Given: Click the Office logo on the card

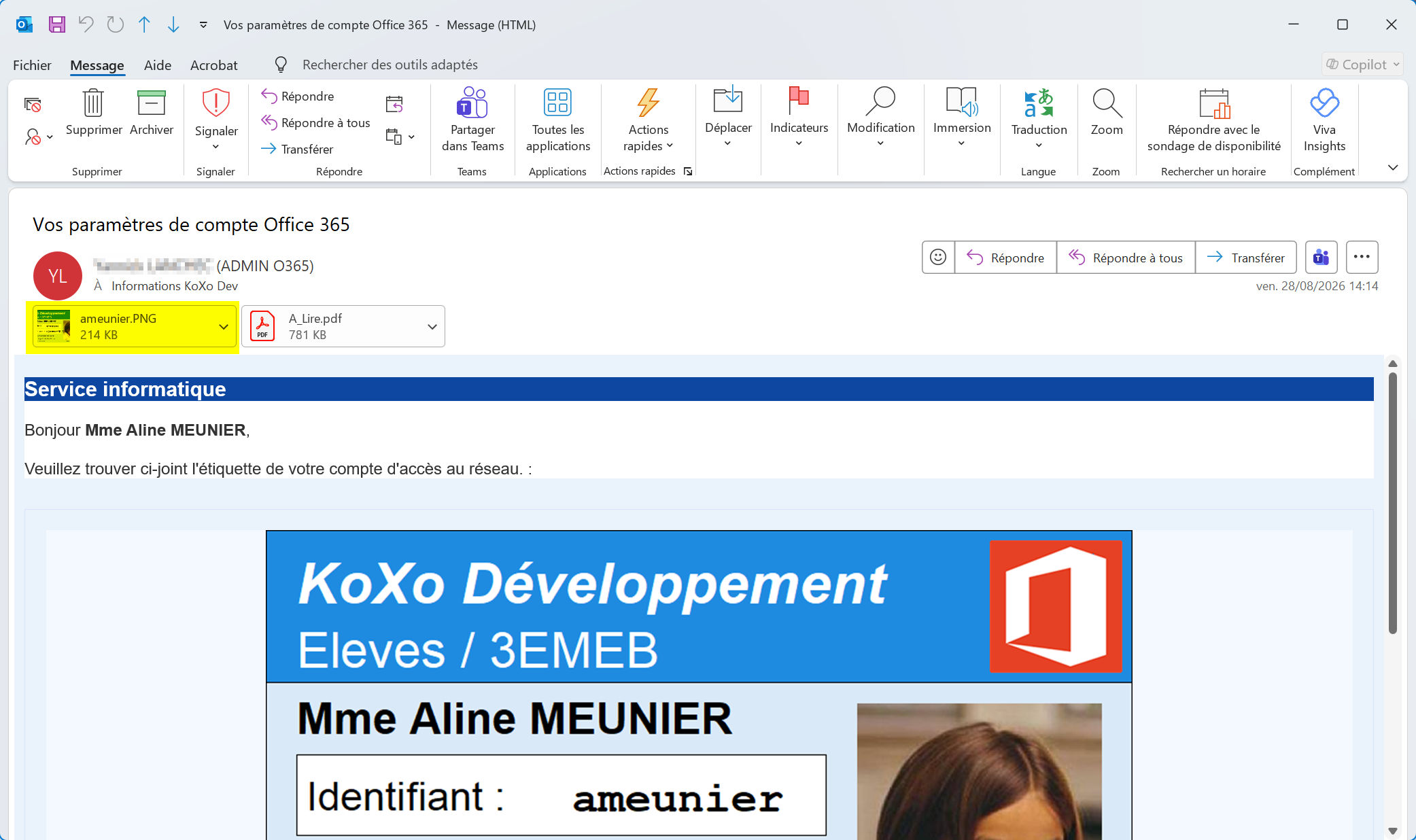Looking at the screenshot, I should 1056,606.
